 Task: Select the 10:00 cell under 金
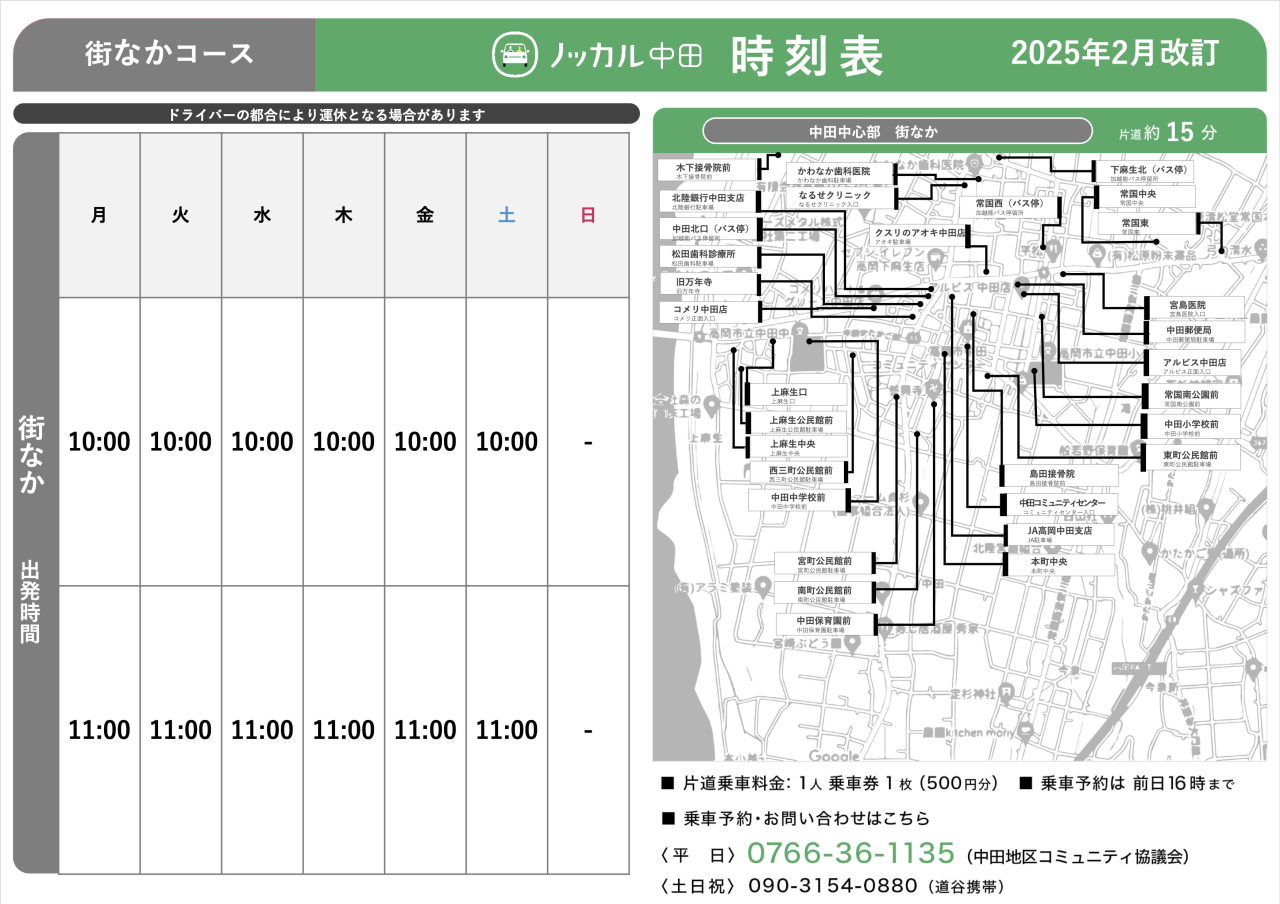425,442
